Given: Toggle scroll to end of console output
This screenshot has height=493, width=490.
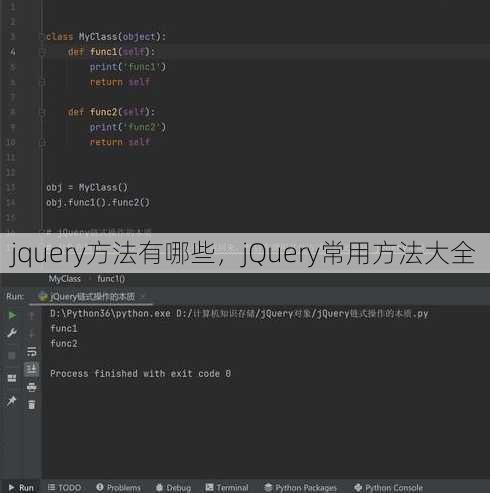Looking at the screenshot, I should [x=32, y=369].
